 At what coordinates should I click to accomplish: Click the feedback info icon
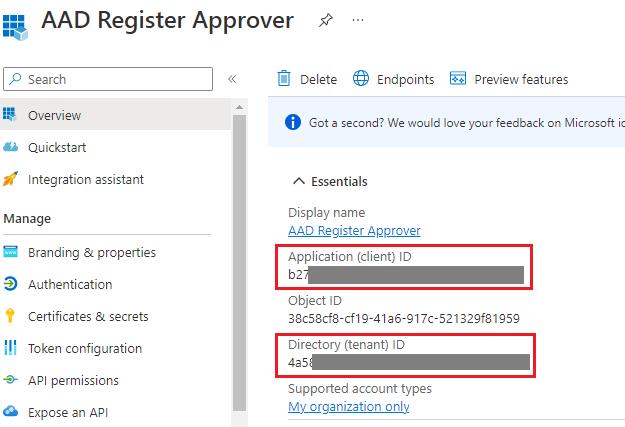click(293, 122)
